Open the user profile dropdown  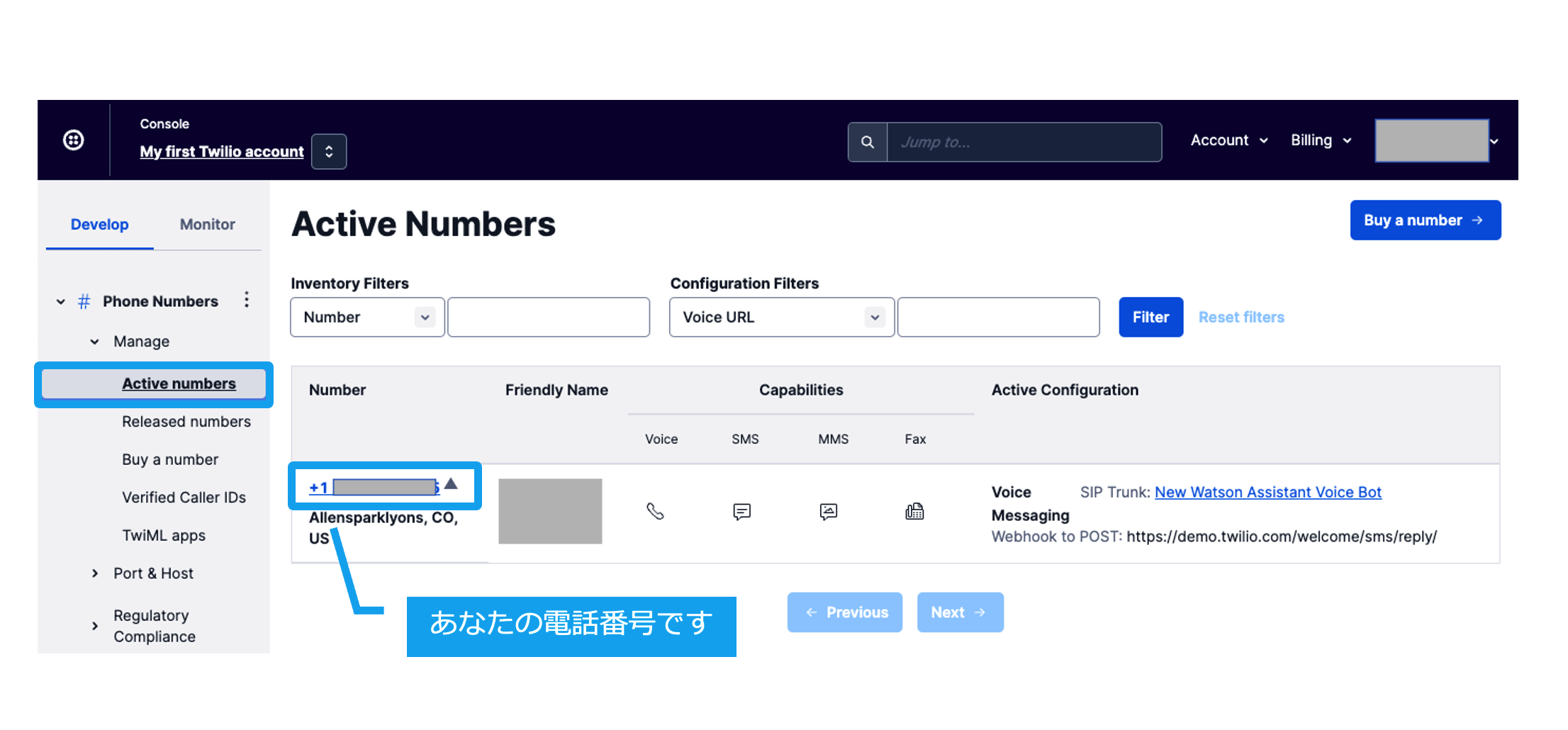[x=1437, y=141]
